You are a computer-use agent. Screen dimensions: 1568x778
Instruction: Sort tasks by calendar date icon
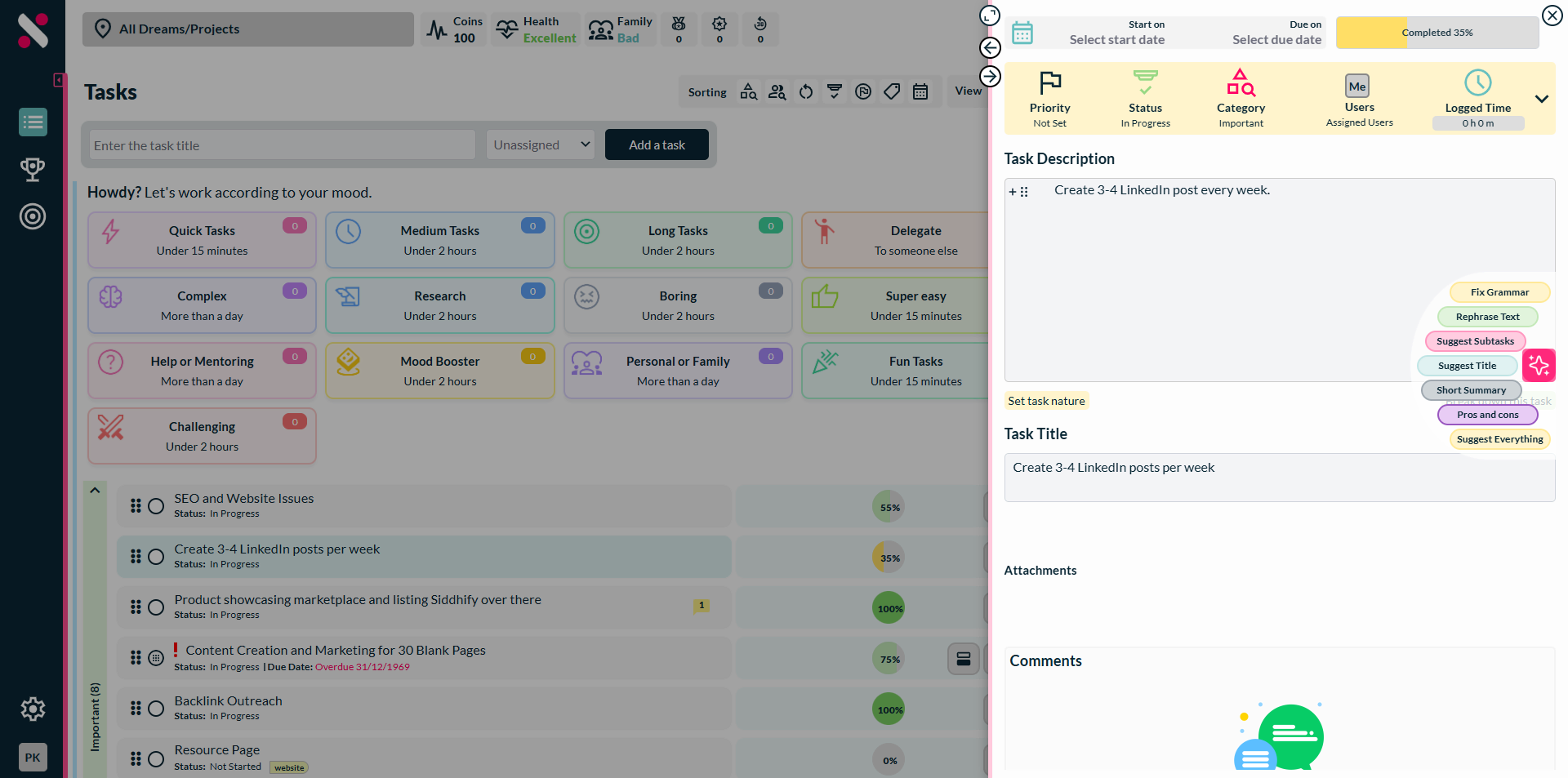pos(920,92)
